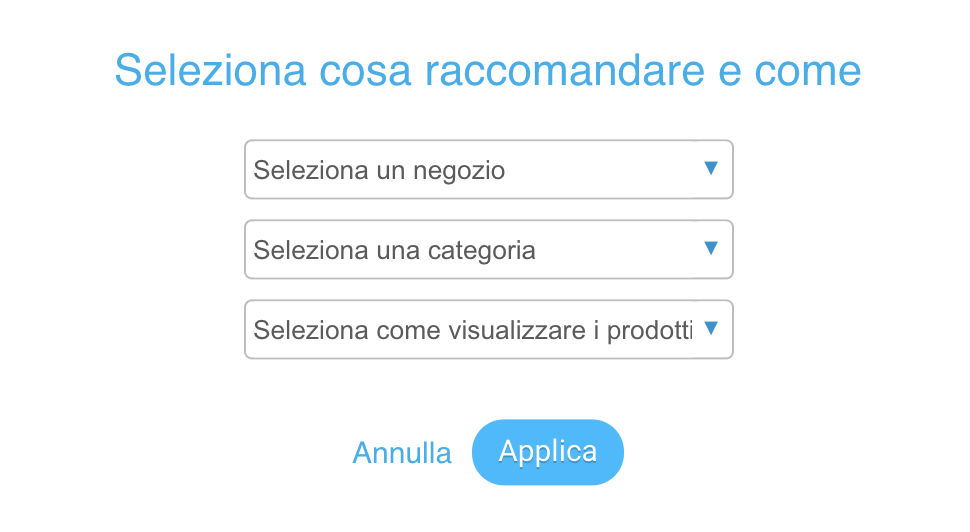Click the arrow icon beside 'Seleziona un negozio'

tap(711, 168)
